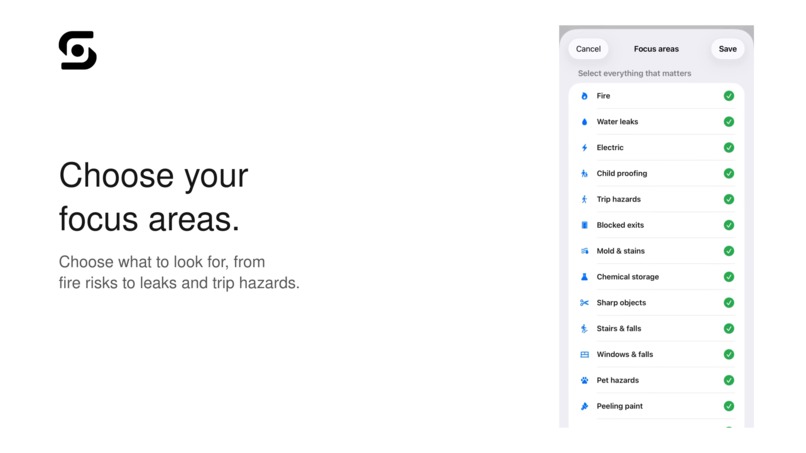This screenshot has width=806, height=453.
Task: Click 'Select everything that matters' caption
Action: (634, 74)
